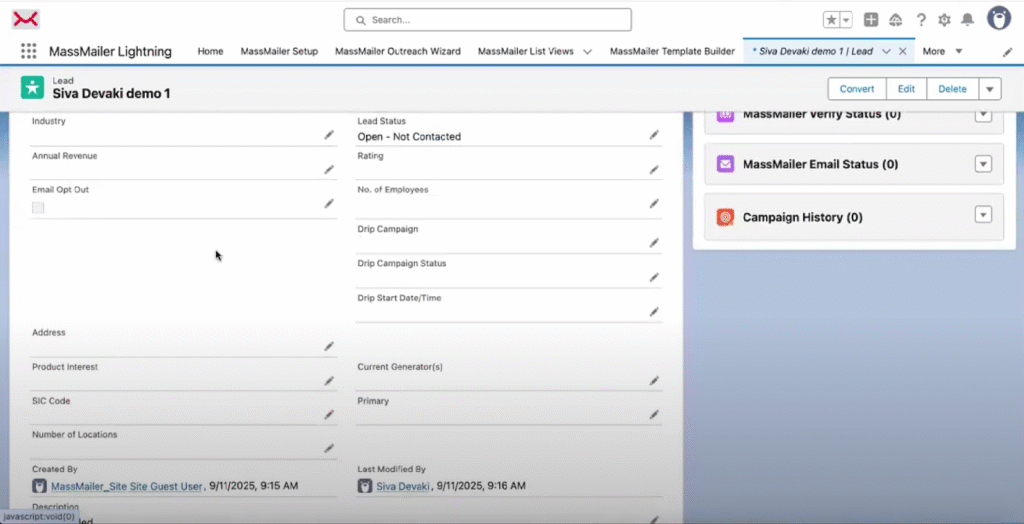Close the Siva Devaki demo 1 tab
The height and width of the screenshot is (524, 1024).
click(x=903, y=52)
